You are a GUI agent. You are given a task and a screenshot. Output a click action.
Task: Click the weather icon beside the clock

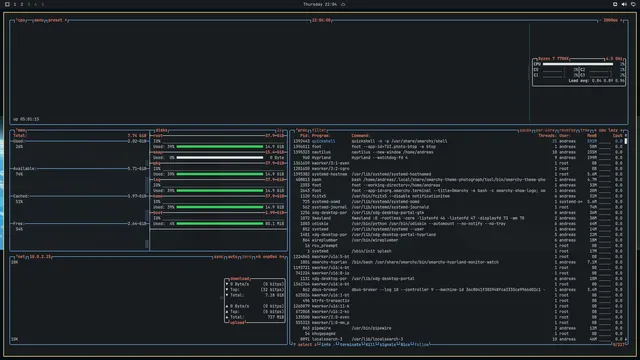pos(343,4)
